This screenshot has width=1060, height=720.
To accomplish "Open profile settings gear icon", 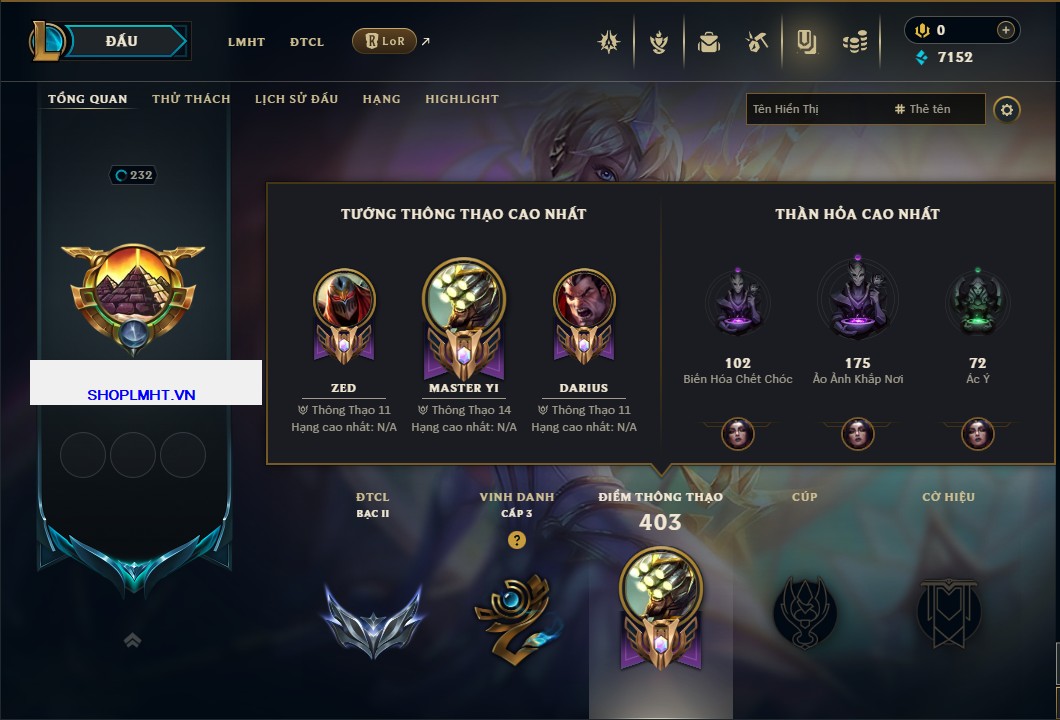I will [x=1007, y=110].
